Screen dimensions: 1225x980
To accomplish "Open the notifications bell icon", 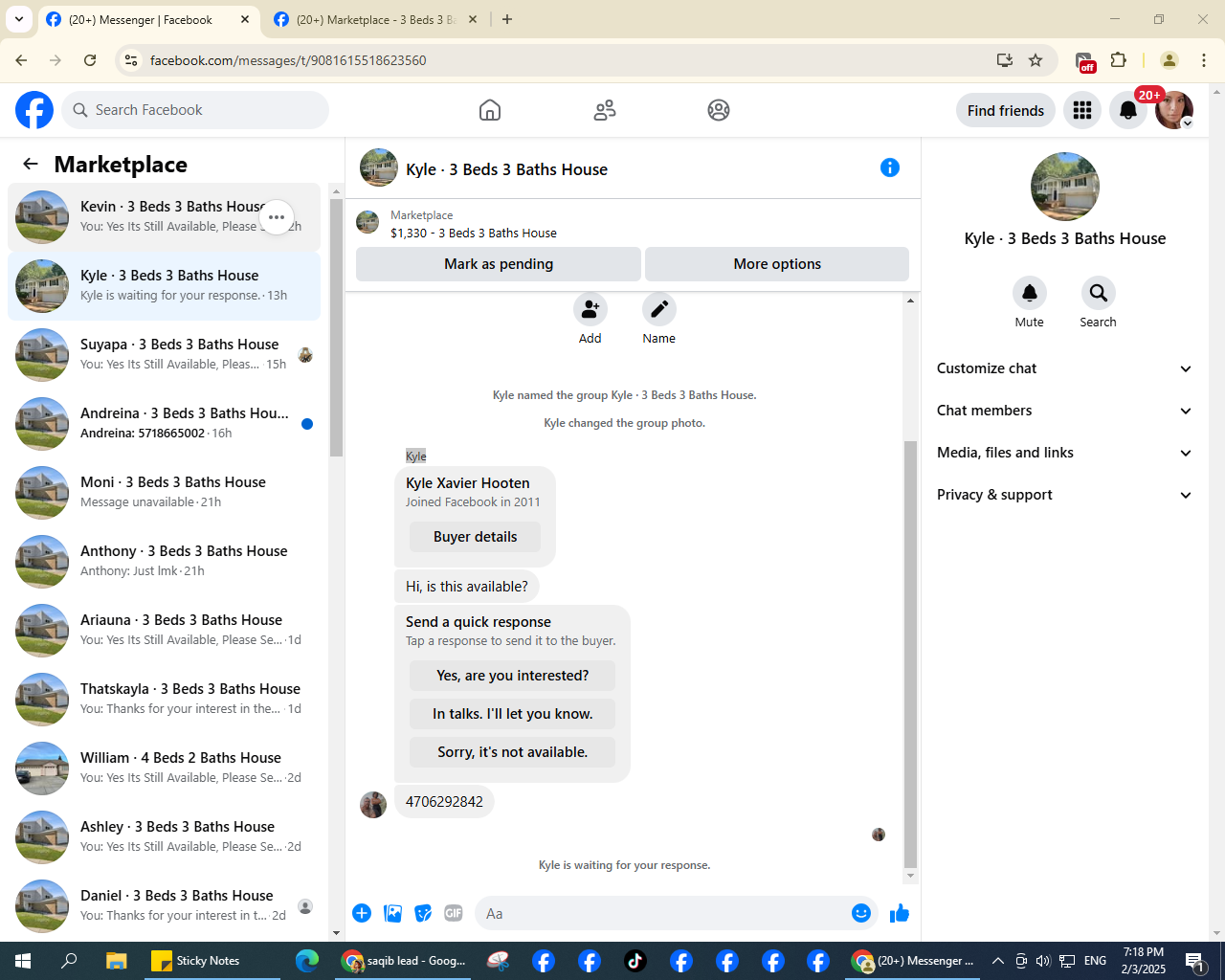I will pos(1128,110).
